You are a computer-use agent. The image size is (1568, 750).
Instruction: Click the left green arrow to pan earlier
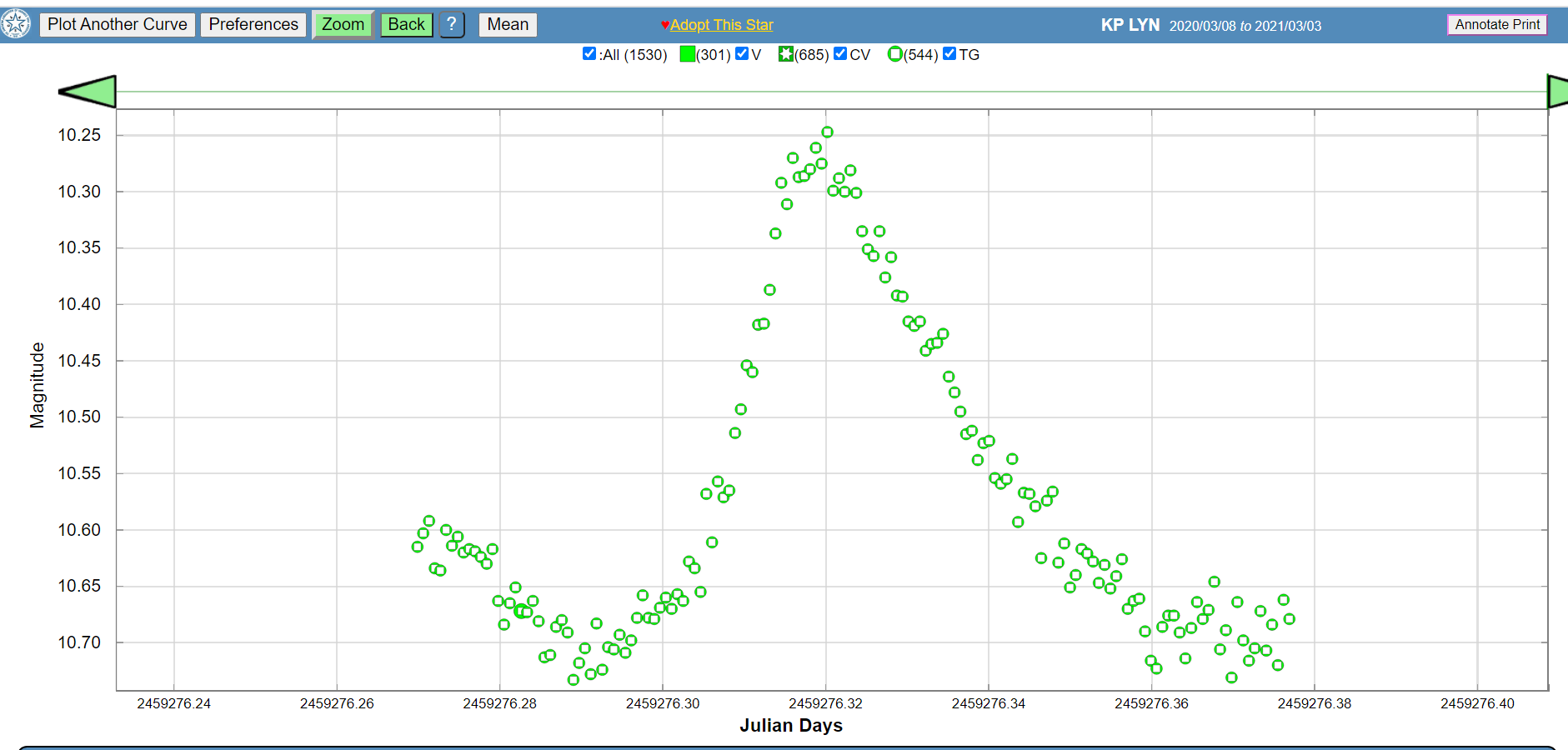(88, 92)
